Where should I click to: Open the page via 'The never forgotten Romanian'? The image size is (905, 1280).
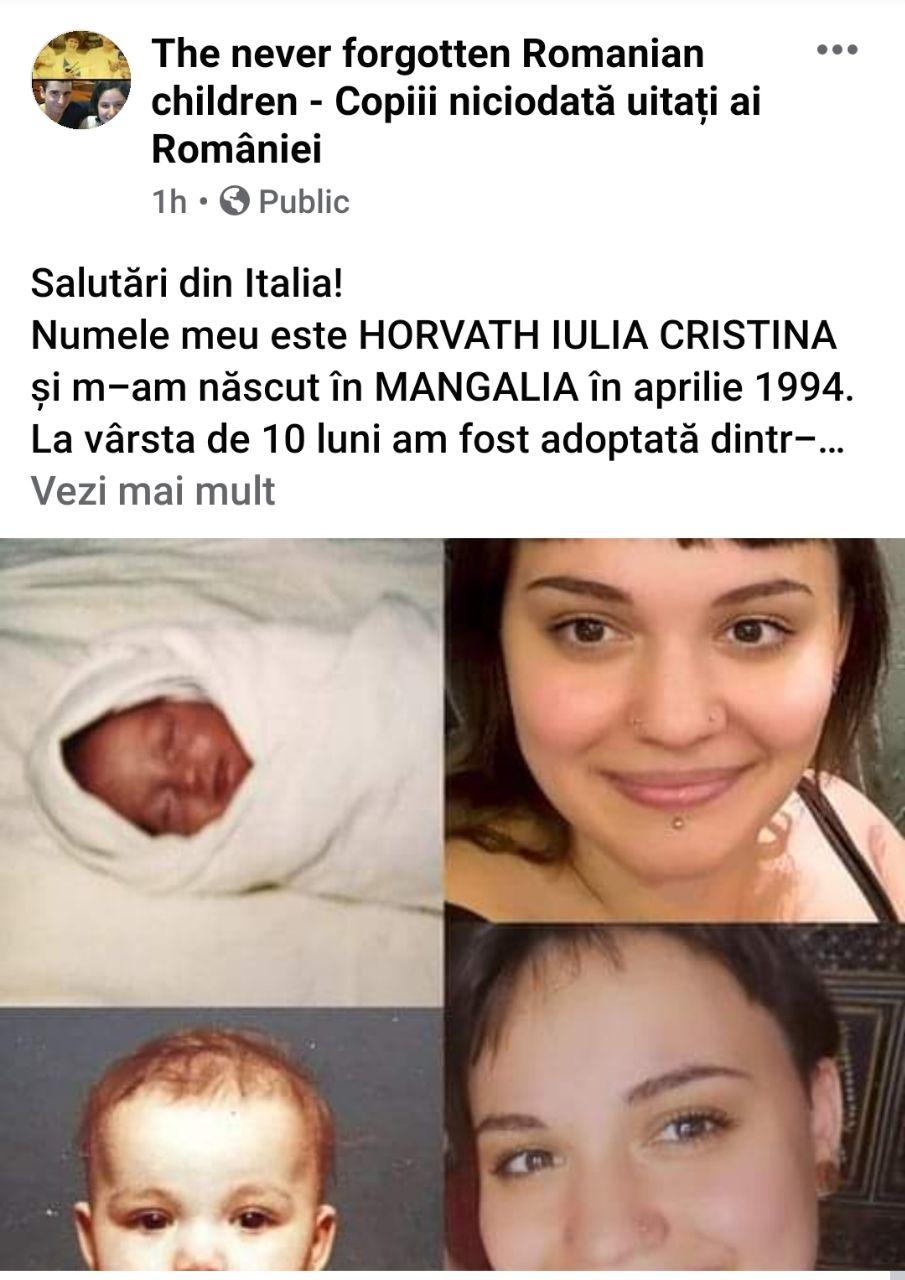pyautogui.click(x=428, y=54)
